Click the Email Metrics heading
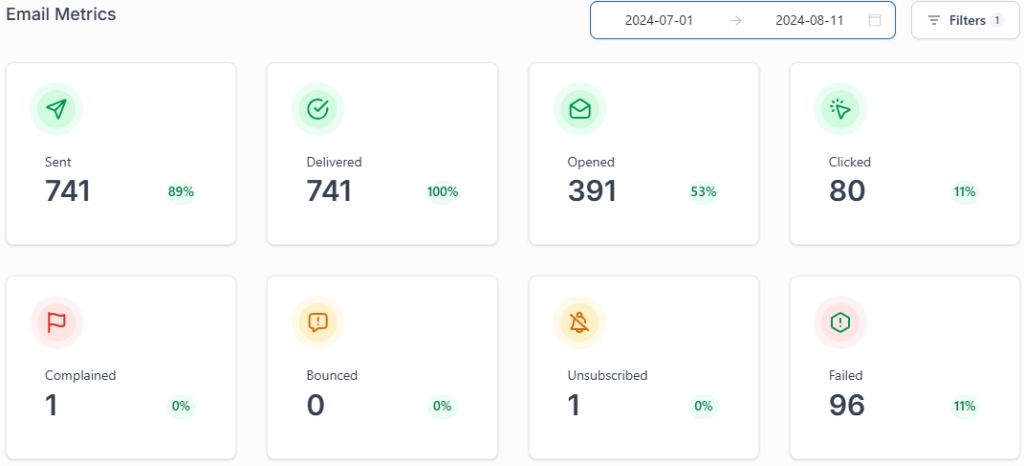This screenshot has width=1024, height=466. tap(61, 15)
